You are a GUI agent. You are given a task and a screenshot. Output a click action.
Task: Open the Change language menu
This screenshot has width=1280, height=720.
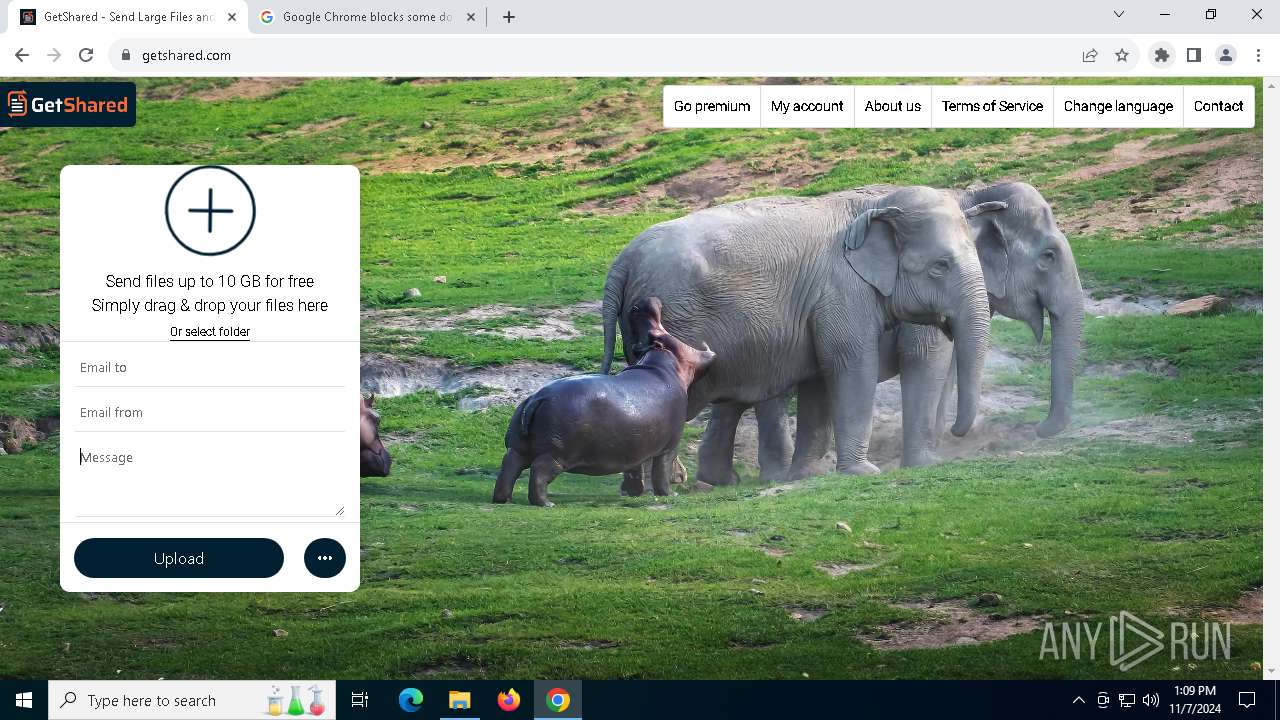coord(1118,106)
